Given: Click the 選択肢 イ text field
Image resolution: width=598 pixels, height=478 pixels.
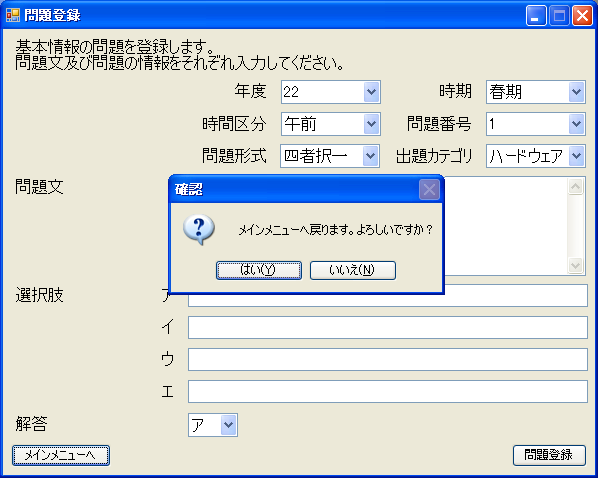Looking at the screenshot, I should (387, 327).
